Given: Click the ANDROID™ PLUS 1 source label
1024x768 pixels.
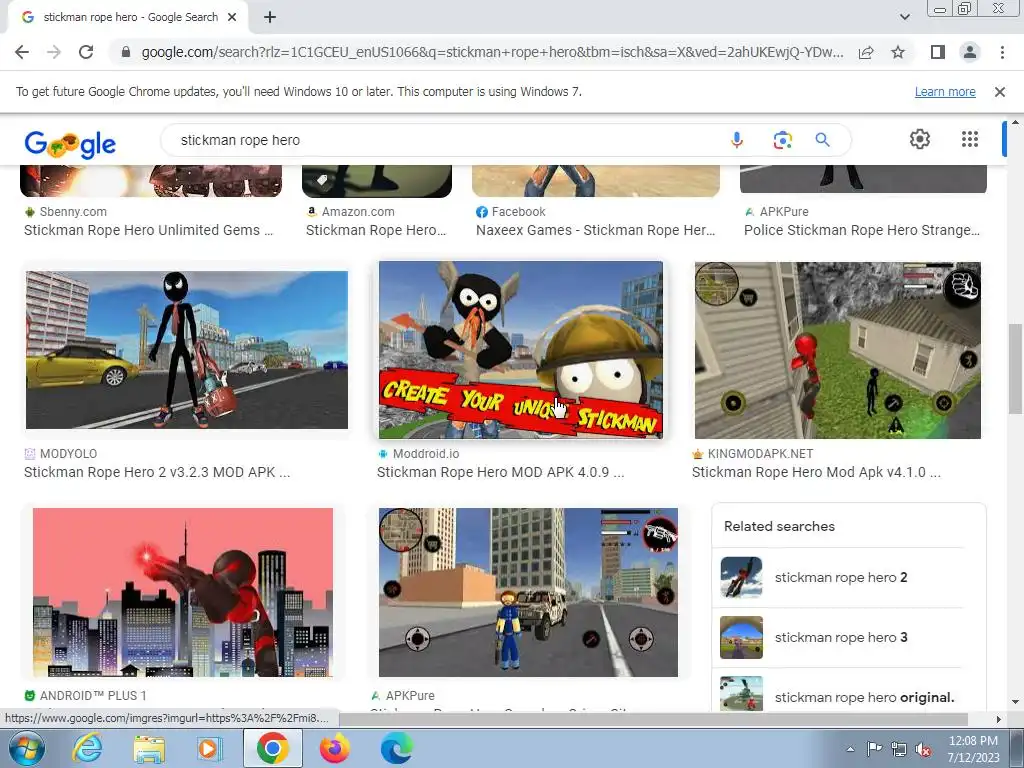Looking at the screenshot, I should (93, 696).
